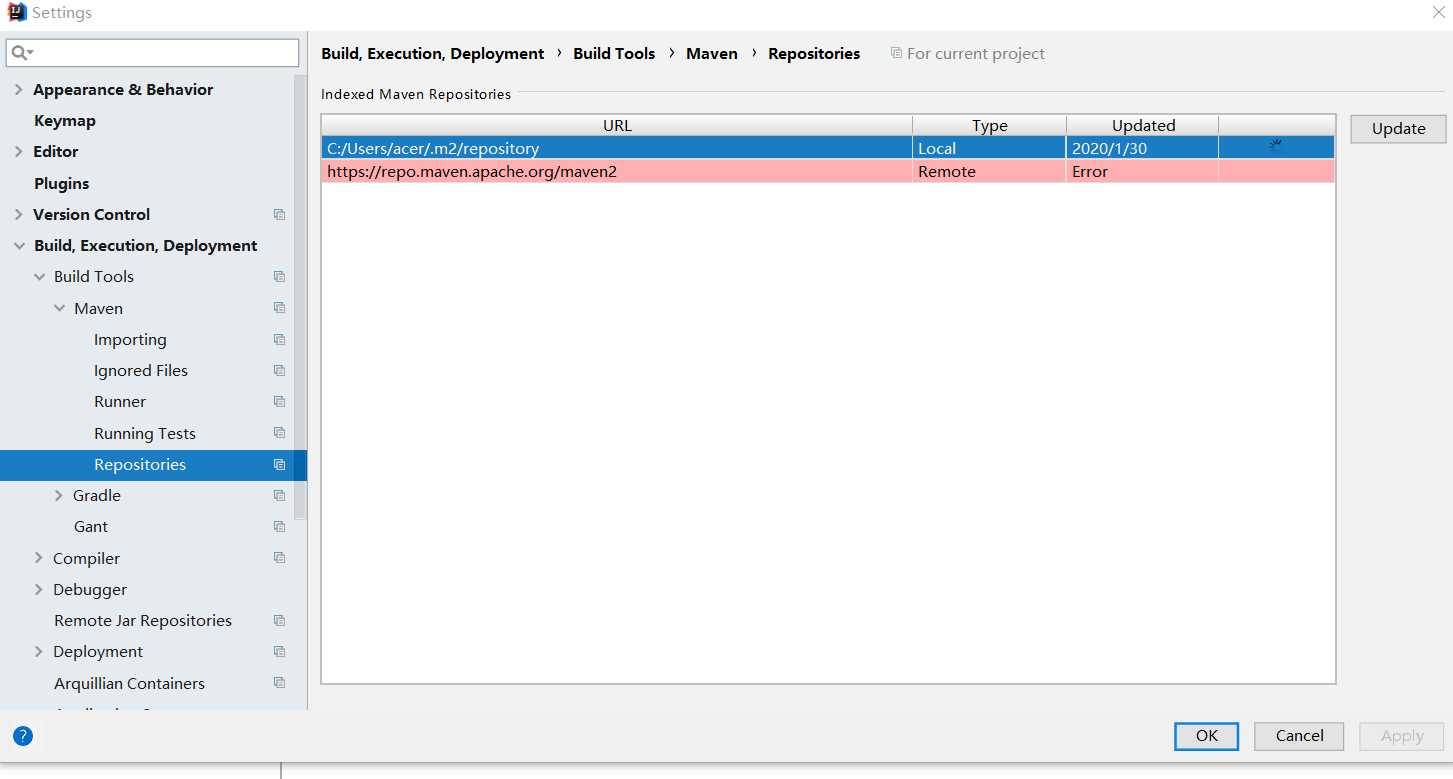Click the Local type cell
Image resolution: width=1453 pixels, height=779 pixels.
[989, 148]
